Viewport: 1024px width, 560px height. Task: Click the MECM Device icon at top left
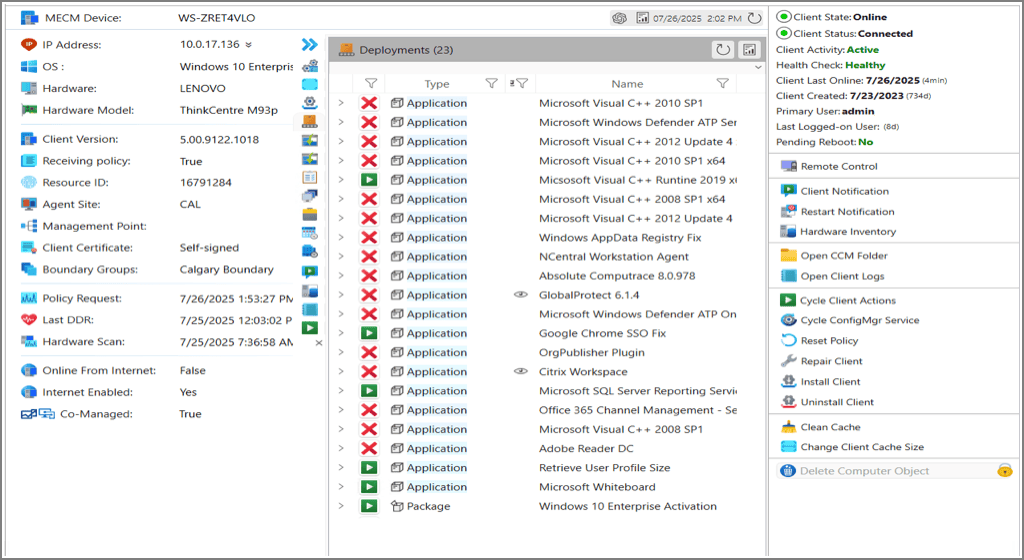coord(29,18)
